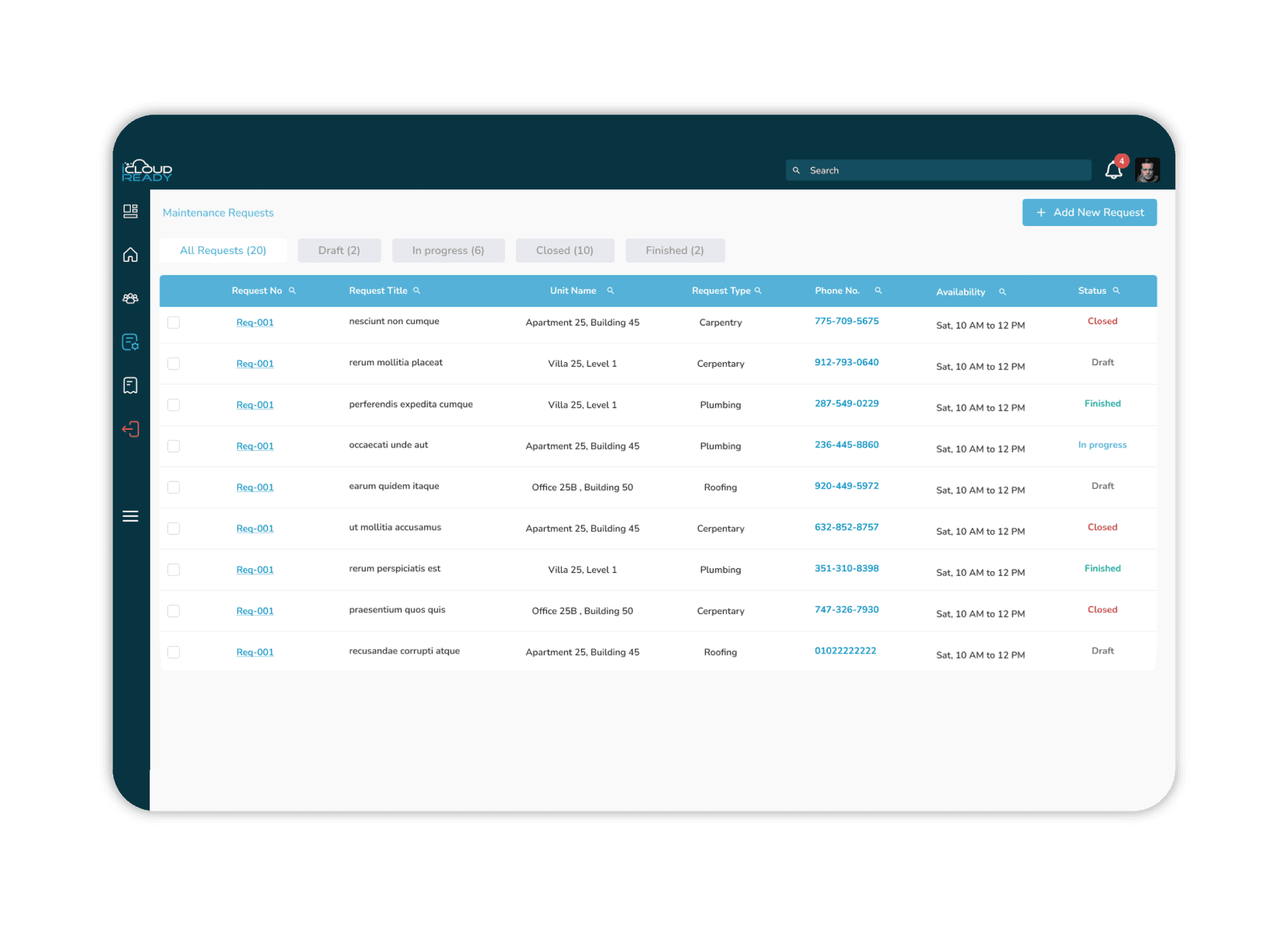
Task: Open the Invoices/Receipts sidebar icon
Action: click(x=130, y=385)
